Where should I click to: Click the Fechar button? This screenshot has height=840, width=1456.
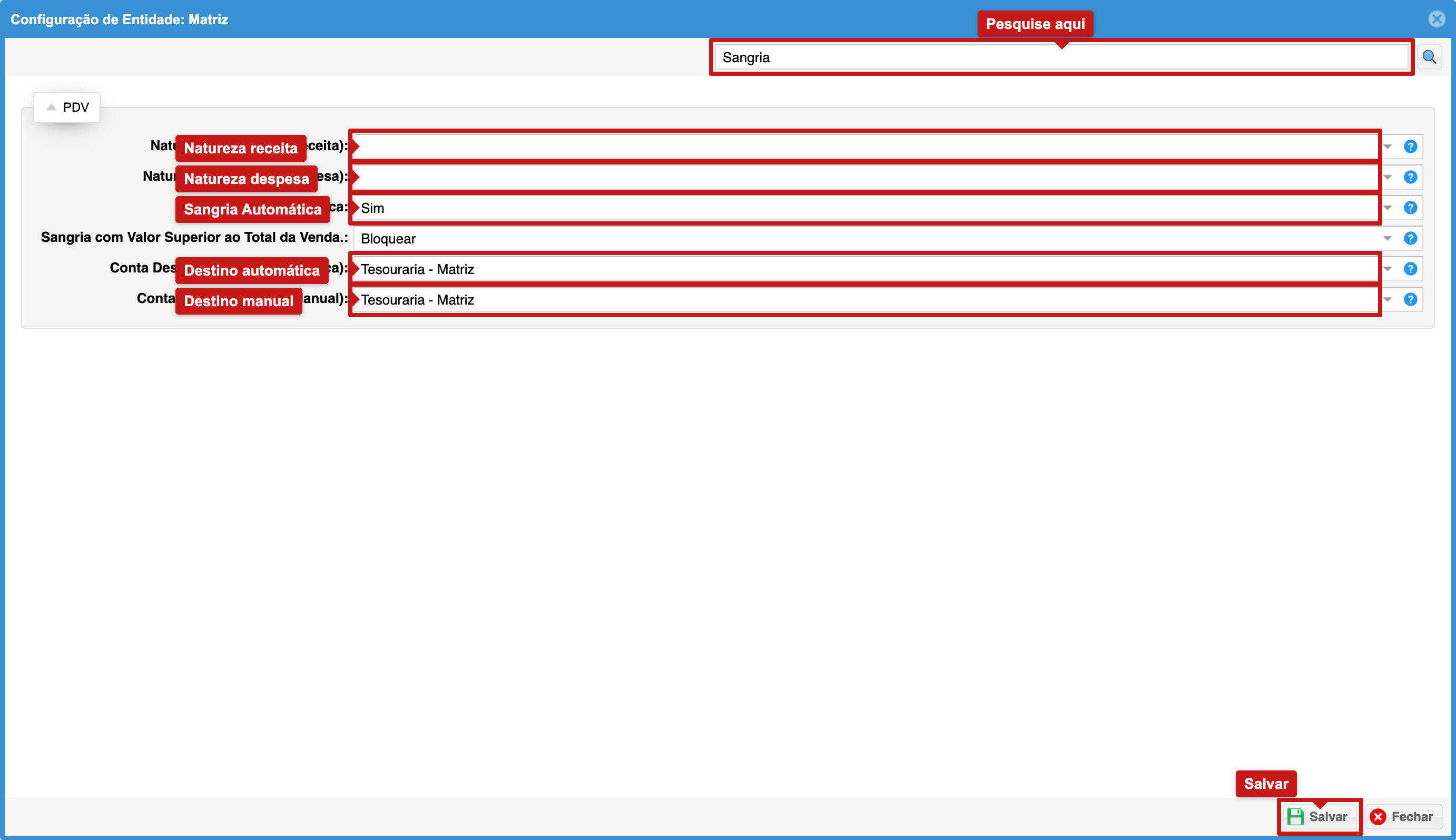(x=1403, y=816)
